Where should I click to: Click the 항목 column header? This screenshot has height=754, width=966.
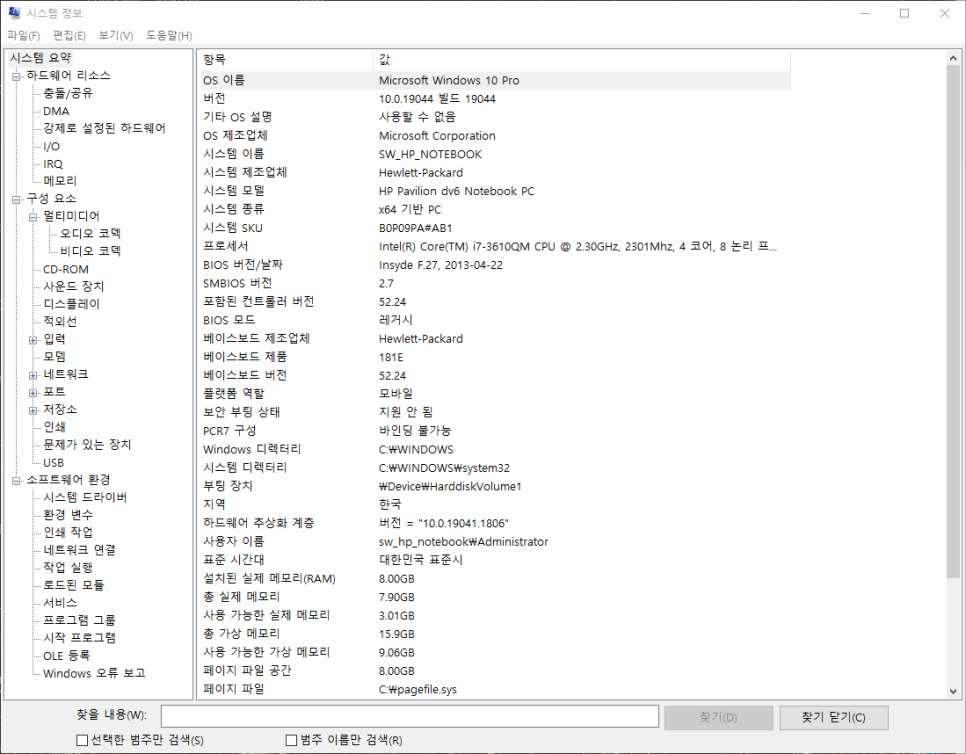point(286,60)
